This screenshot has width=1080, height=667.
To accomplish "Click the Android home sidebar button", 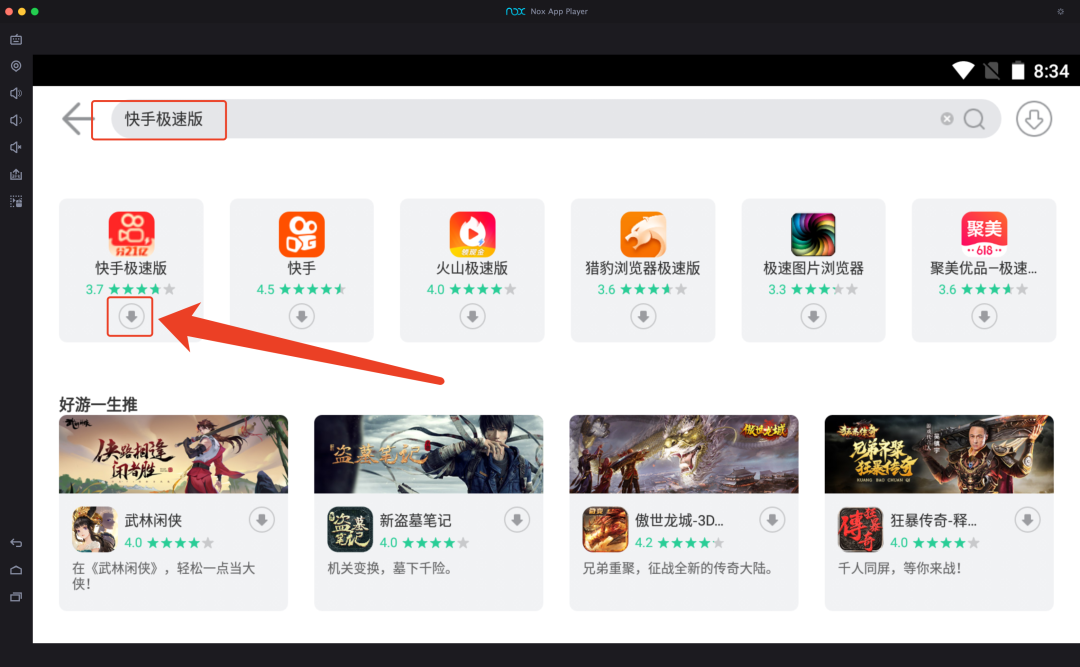I will click(16, 570).
